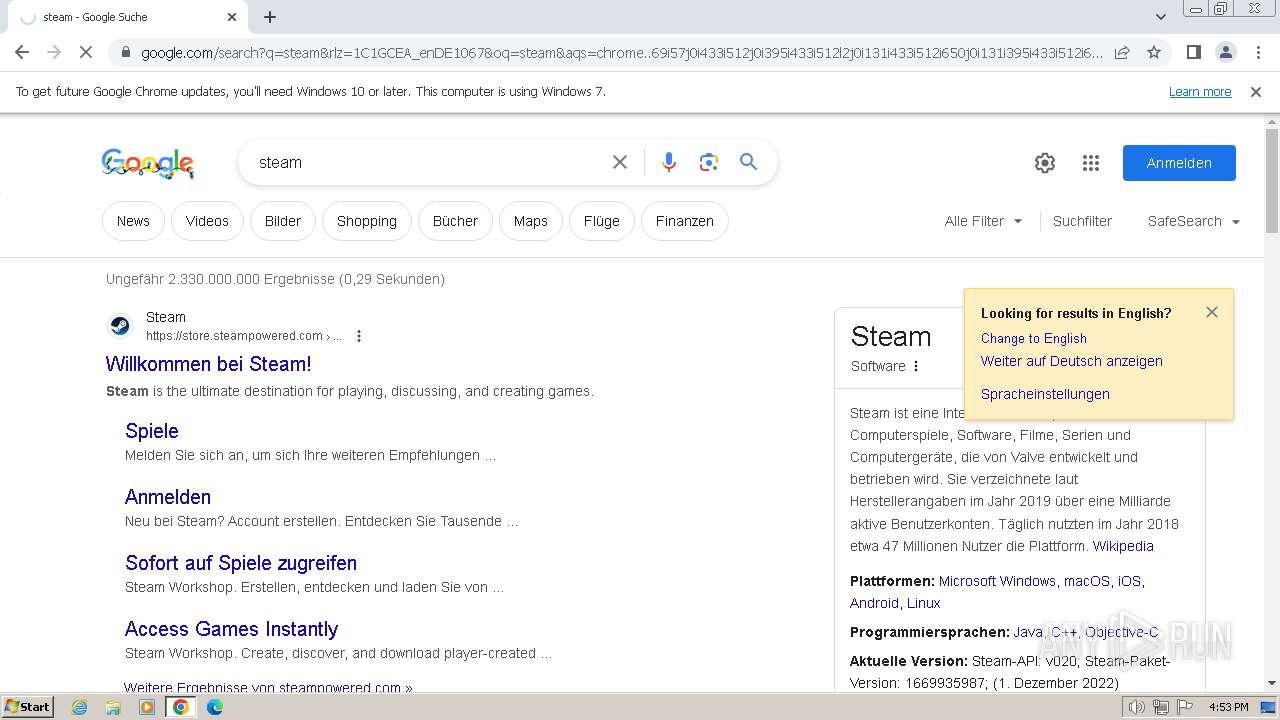Click into the Google search field

tap(430, 162)
